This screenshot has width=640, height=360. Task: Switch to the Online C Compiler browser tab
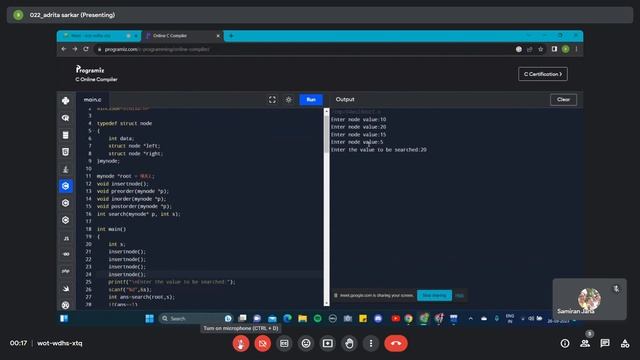coord(182,36)
